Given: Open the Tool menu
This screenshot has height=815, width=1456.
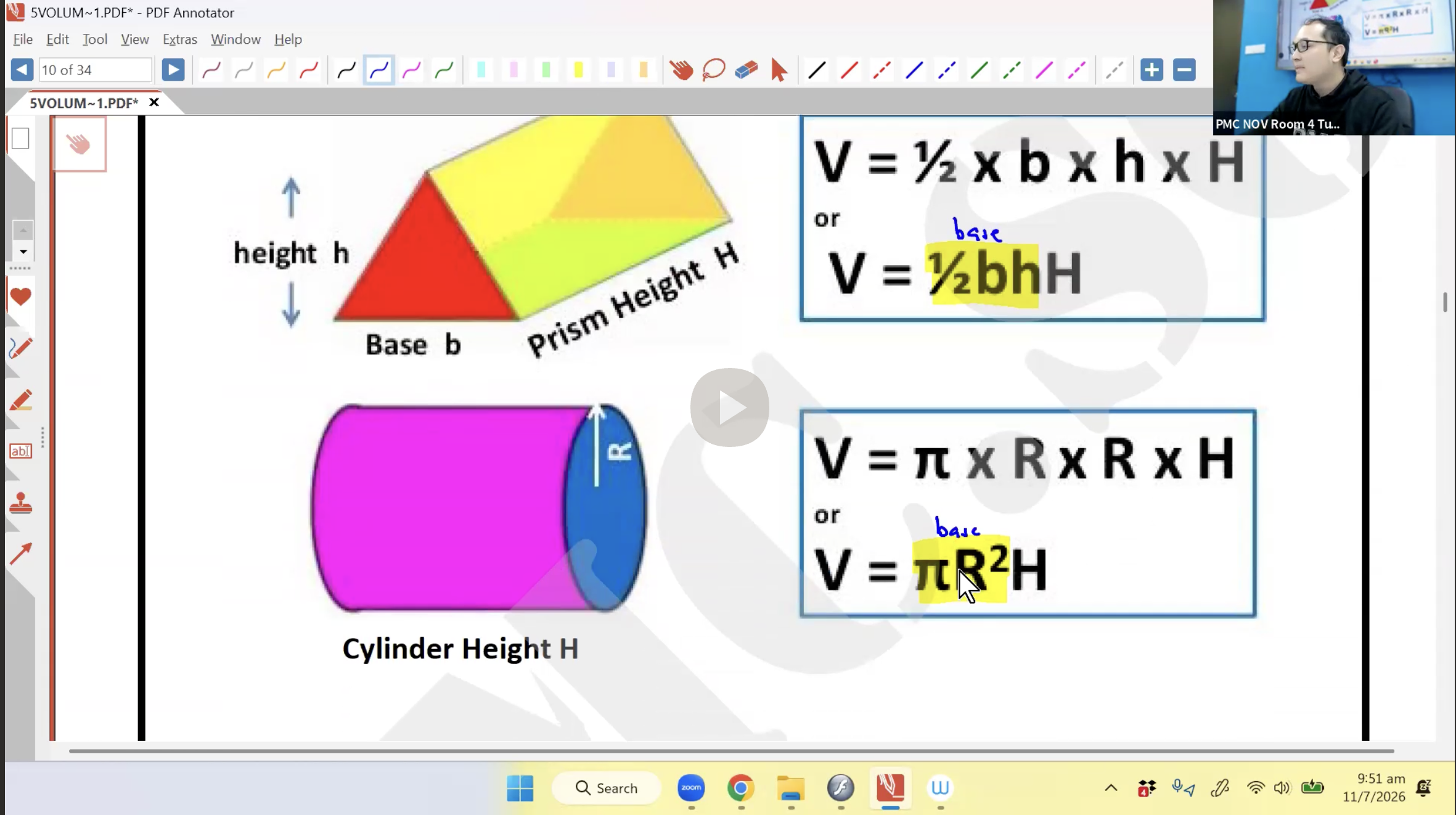Looking at the screenshot, I should pos(95,39).
